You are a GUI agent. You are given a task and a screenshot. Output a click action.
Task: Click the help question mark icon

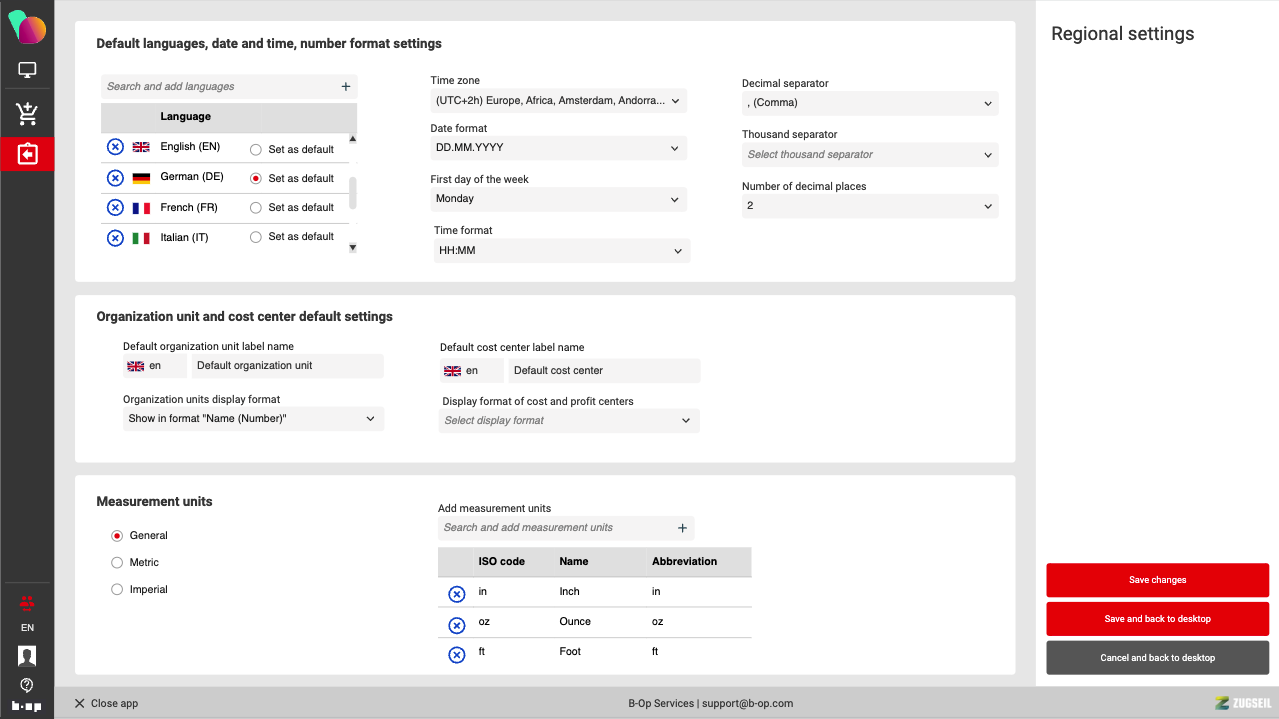pyautogui.click(x=27, y=685)
